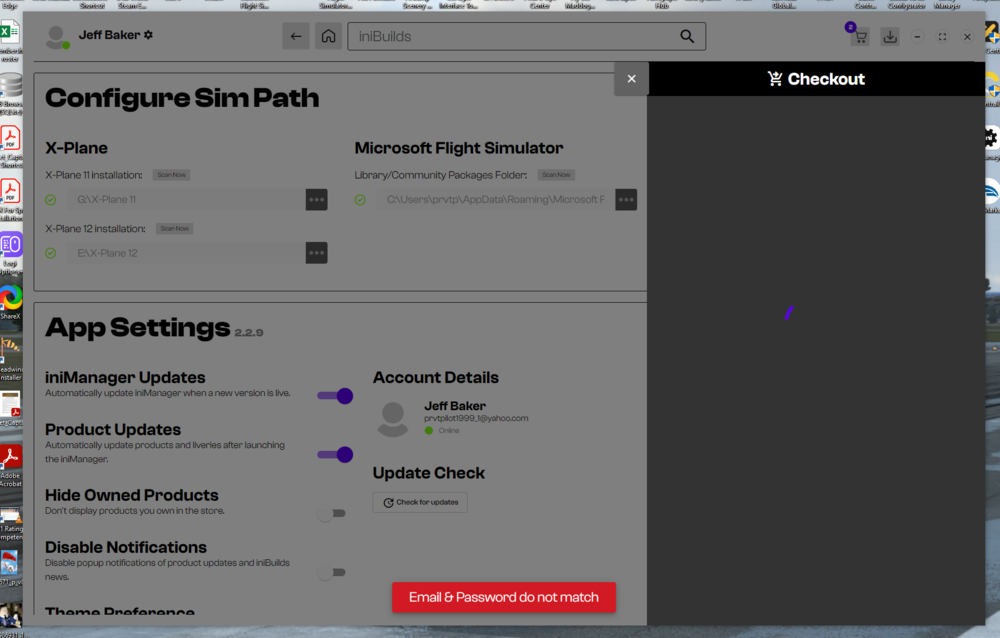Go to the home page icon
The image size is (1000, 638).
pyautogui.click(x=328, y=37)
